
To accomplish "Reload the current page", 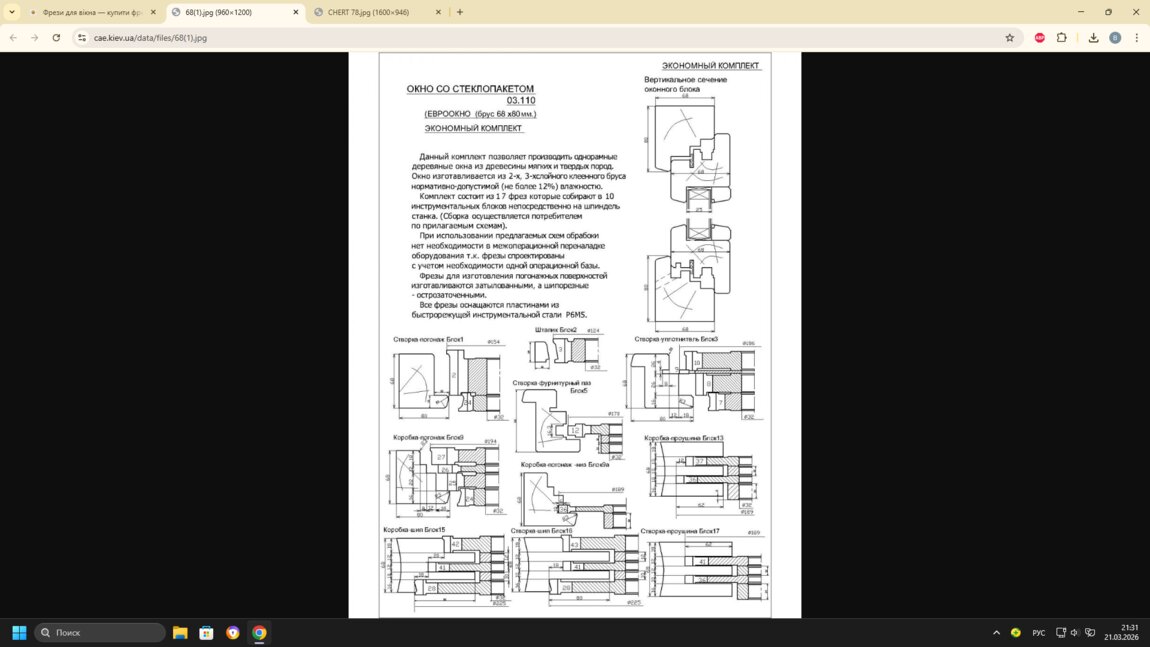I will click(x=56, y=38).
